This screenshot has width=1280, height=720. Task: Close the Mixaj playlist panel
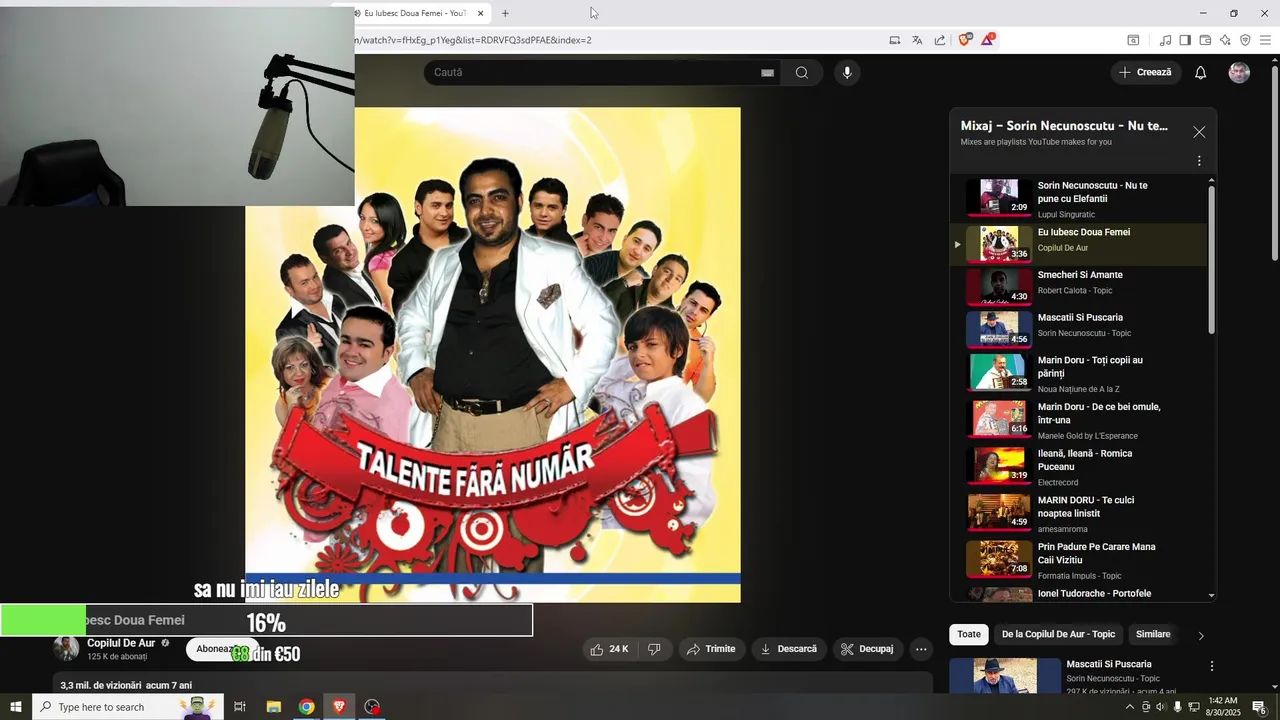[x=1199, y=132]
